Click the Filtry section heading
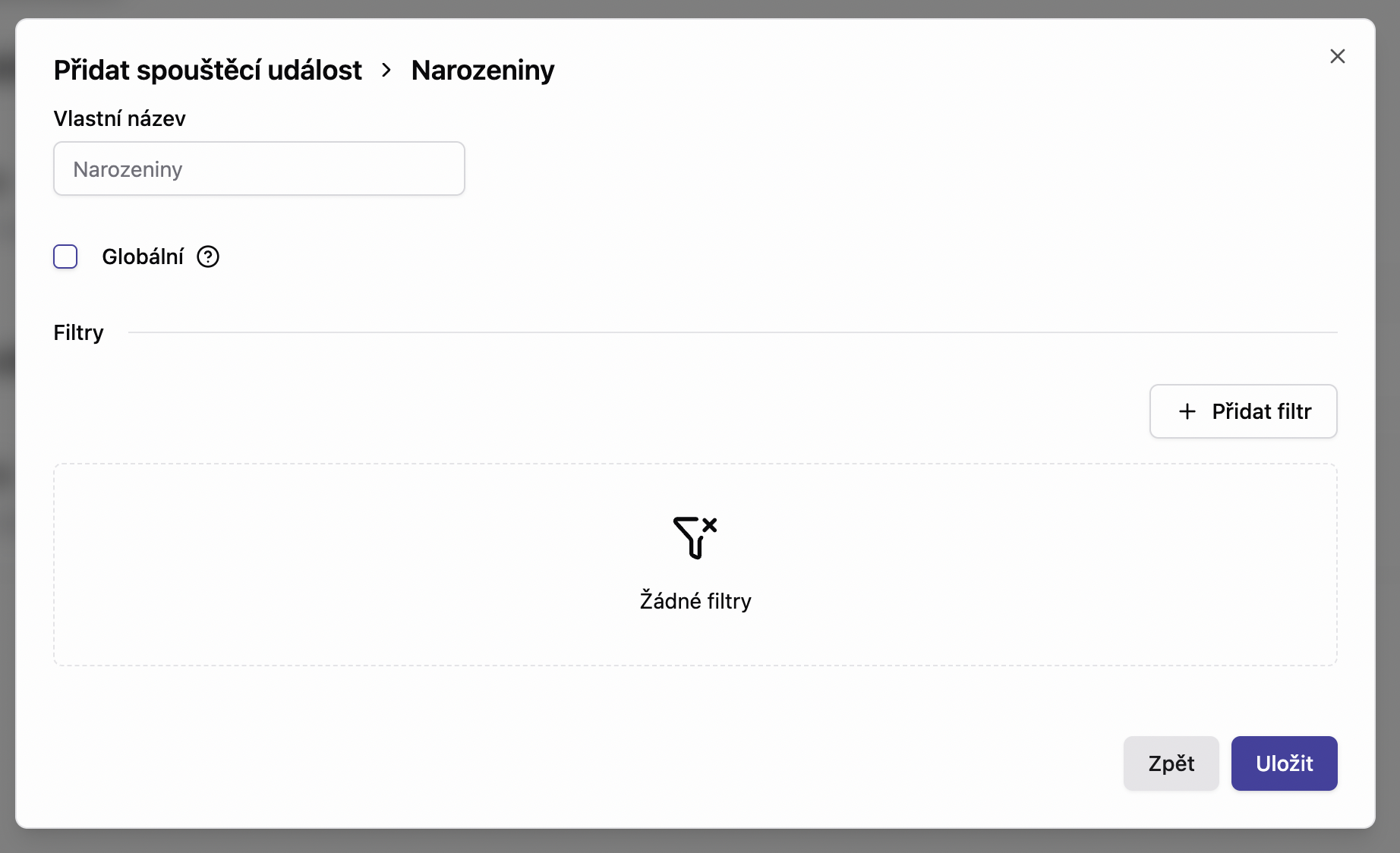The width and height of the screenshot is (1400, 853). point(78,332)
